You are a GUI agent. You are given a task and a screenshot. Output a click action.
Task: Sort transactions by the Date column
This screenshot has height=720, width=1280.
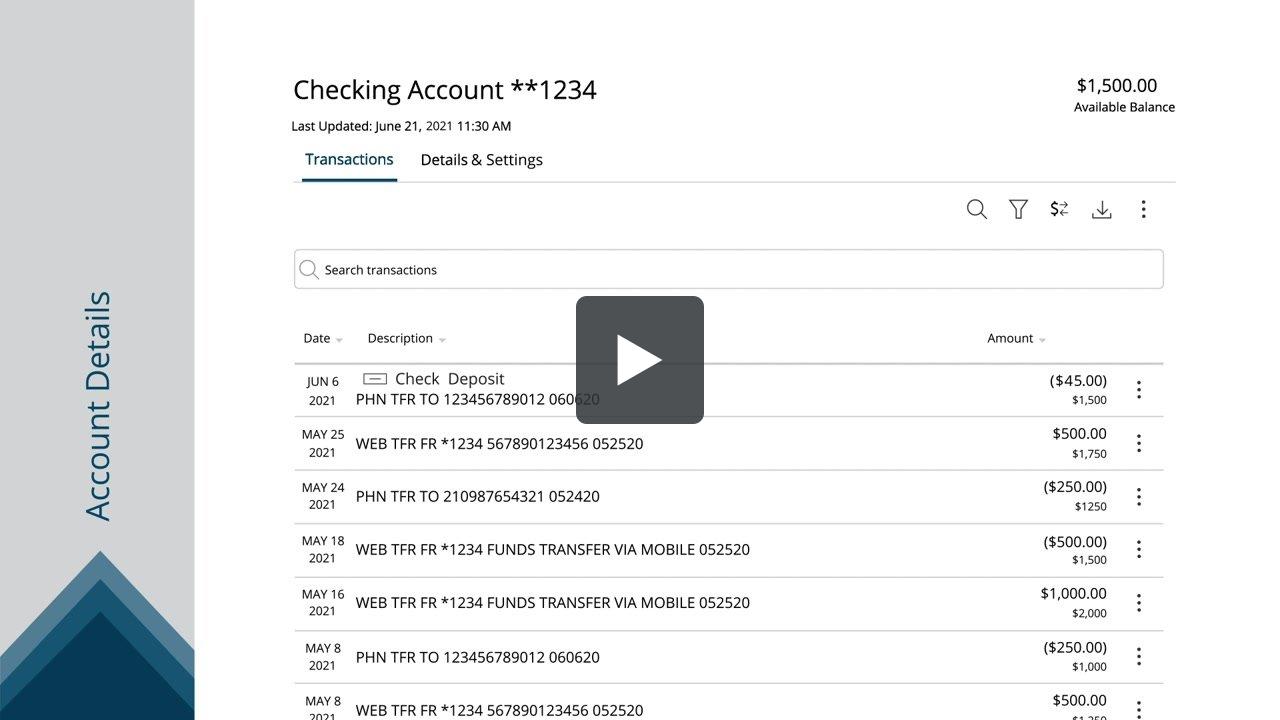click(322, 338)
